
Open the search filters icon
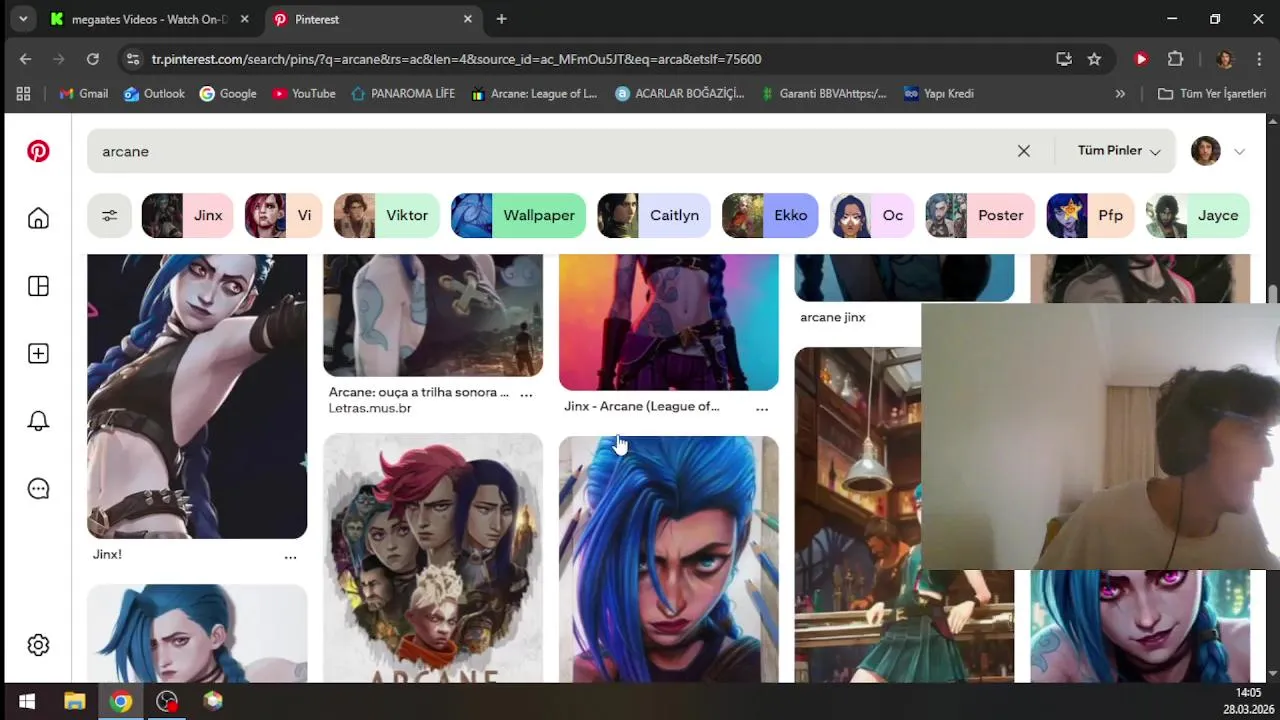coord(109,215)
